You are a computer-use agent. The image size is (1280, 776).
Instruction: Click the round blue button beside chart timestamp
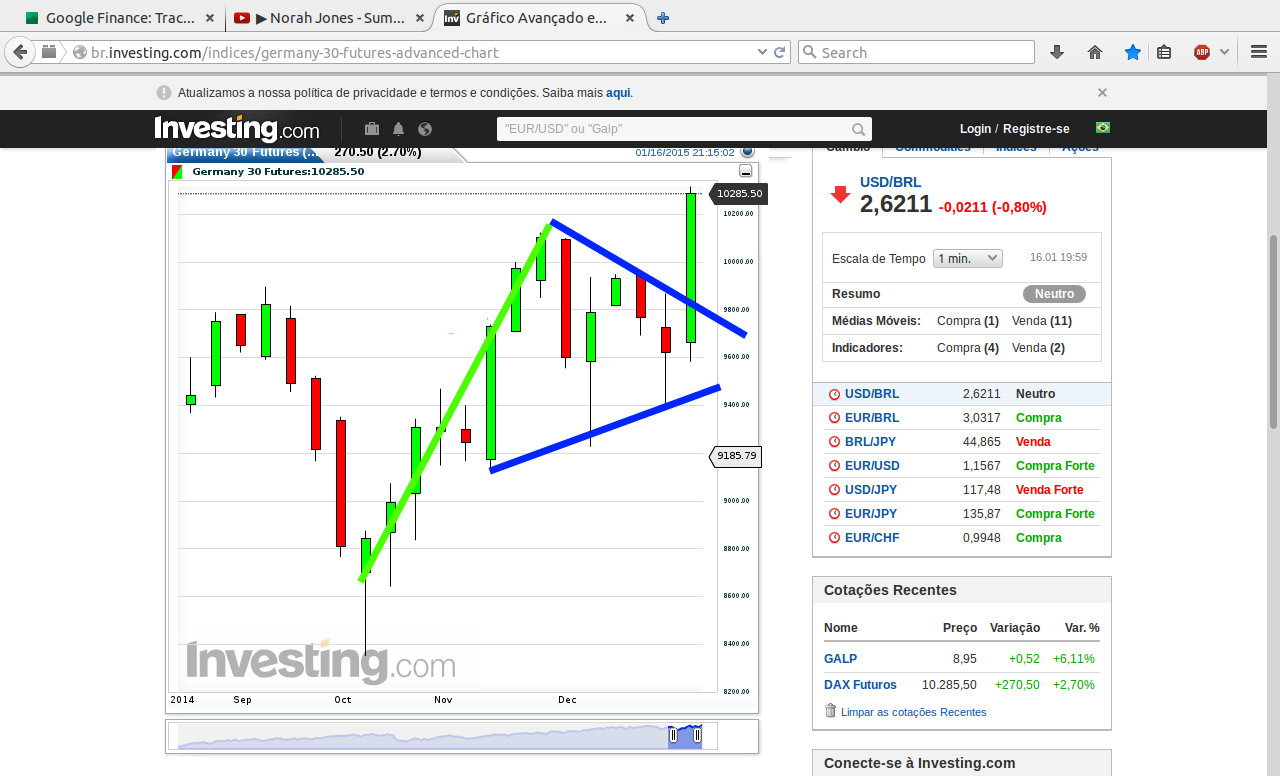pyautogui.click(x=747, y=151)
